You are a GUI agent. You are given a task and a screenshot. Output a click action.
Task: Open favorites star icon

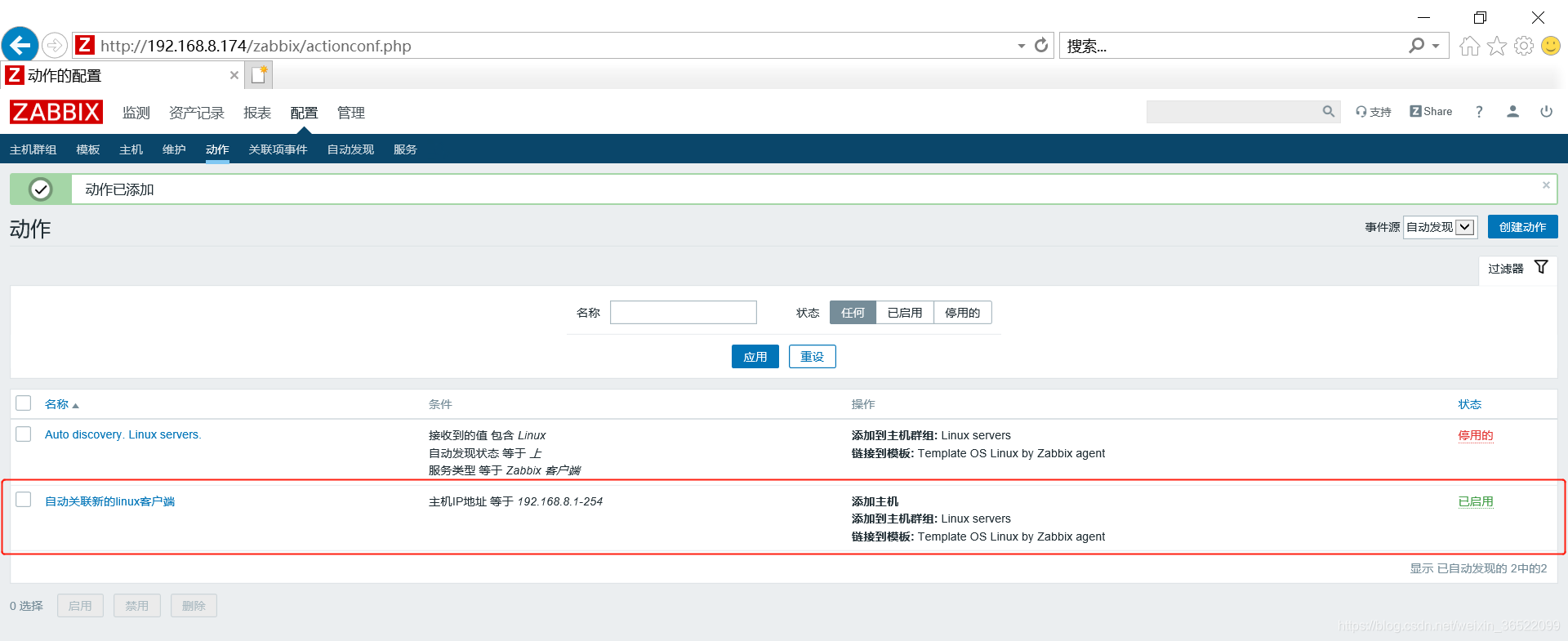click(1496, 46)
